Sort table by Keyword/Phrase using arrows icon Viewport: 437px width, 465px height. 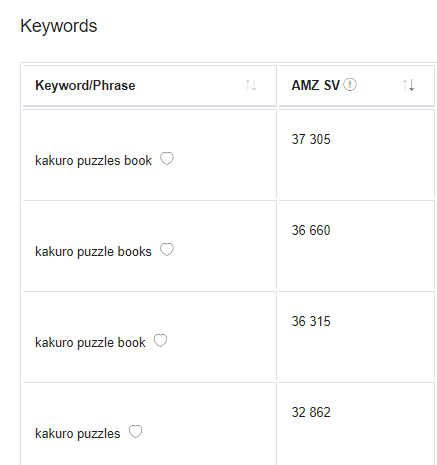tap(251, 85)
